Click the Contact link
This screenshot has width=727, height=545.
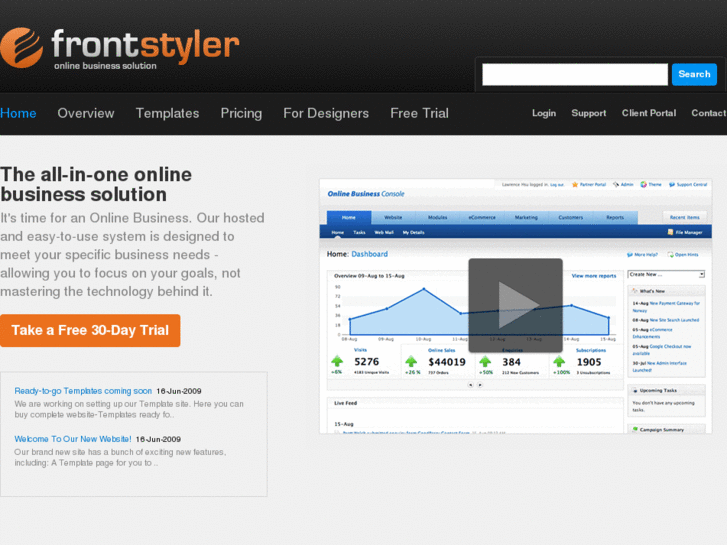(708, 113)
